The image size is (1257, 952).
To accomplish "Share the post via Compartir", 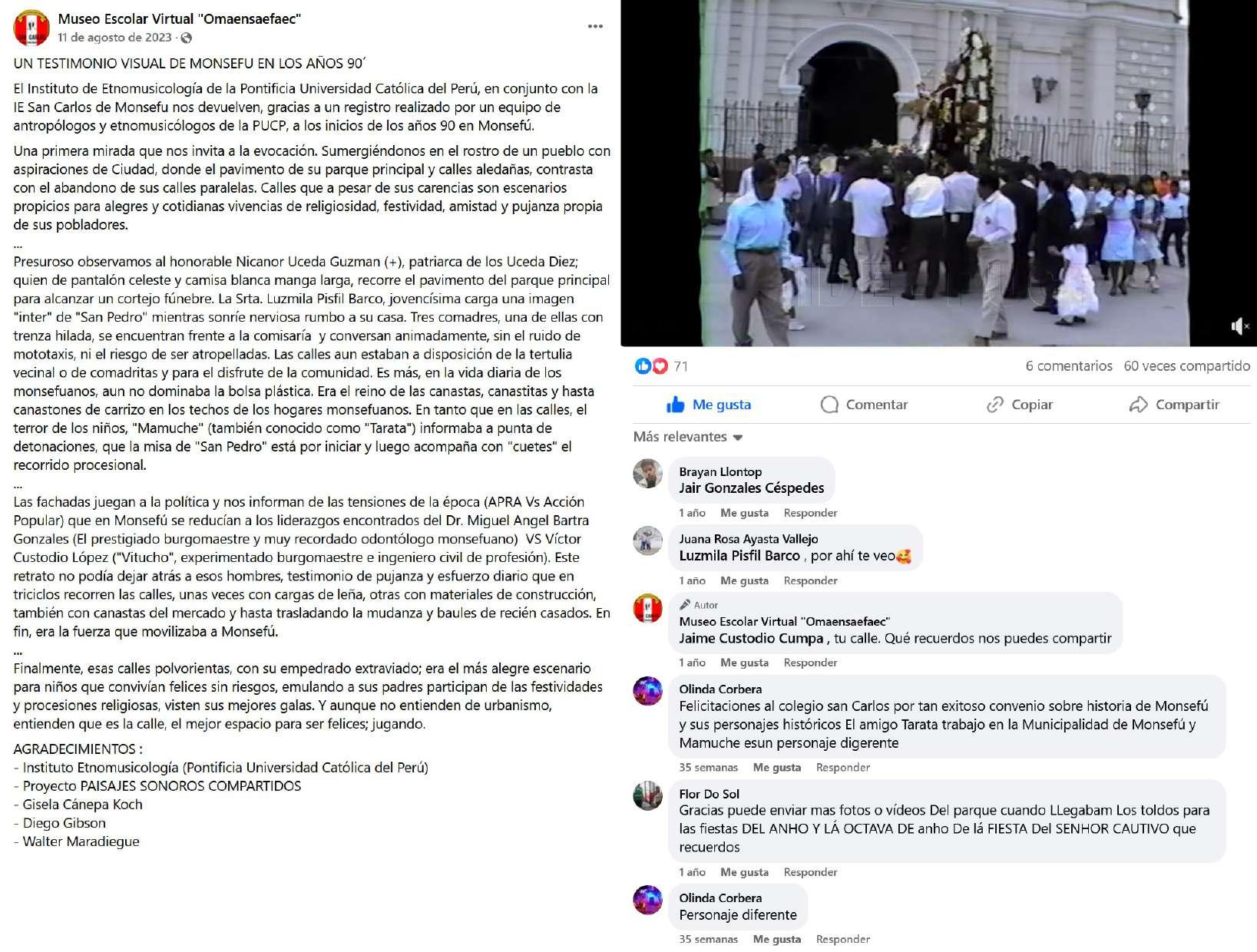I will point(1174,405).
